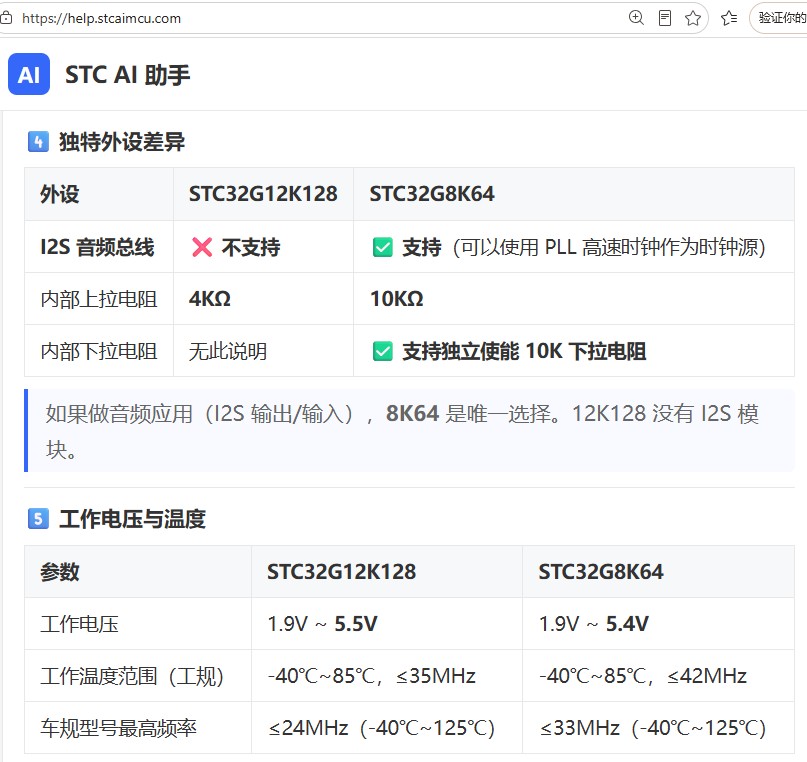
Task: Click the 工作电压 row label
Action: [79, 624]
